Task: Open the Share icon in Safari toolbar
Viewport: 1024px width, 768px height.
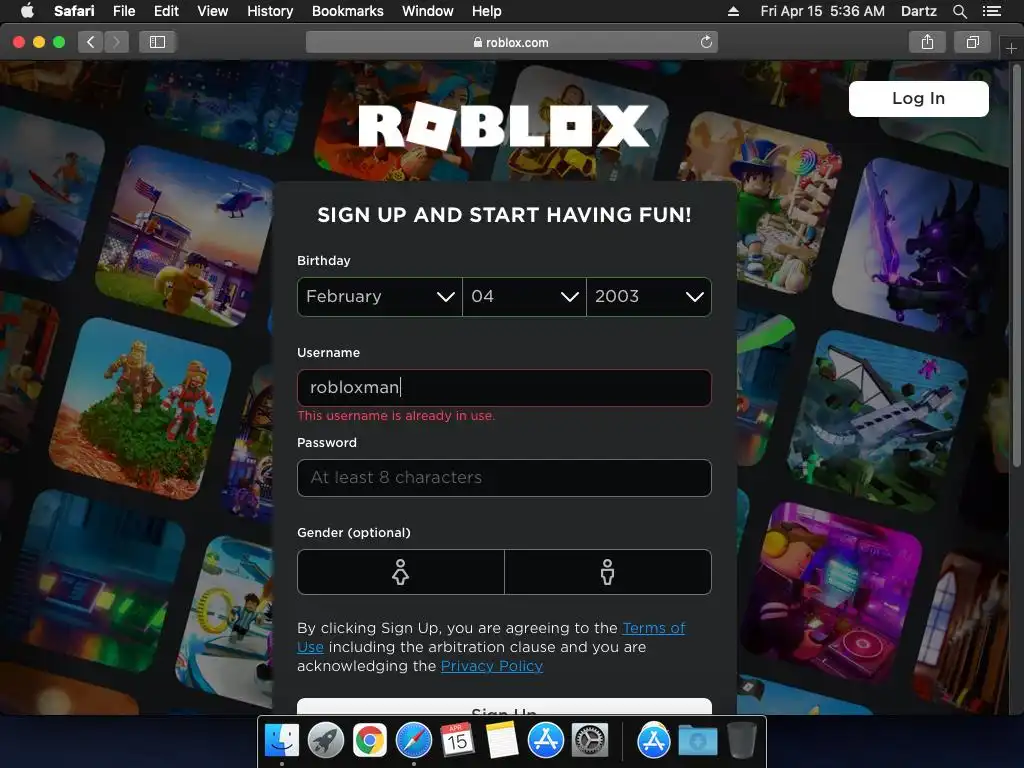Action: (927, 42)
